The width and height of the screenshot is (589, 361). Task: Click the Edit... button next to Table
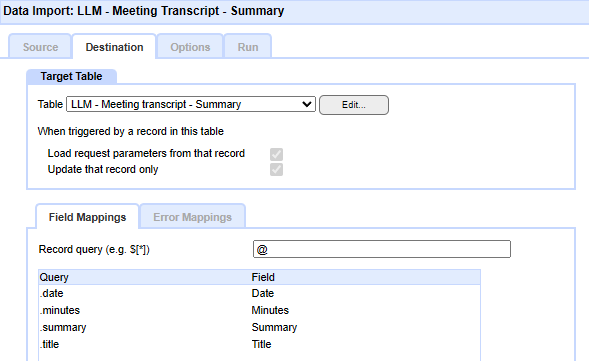coord(353,105)
